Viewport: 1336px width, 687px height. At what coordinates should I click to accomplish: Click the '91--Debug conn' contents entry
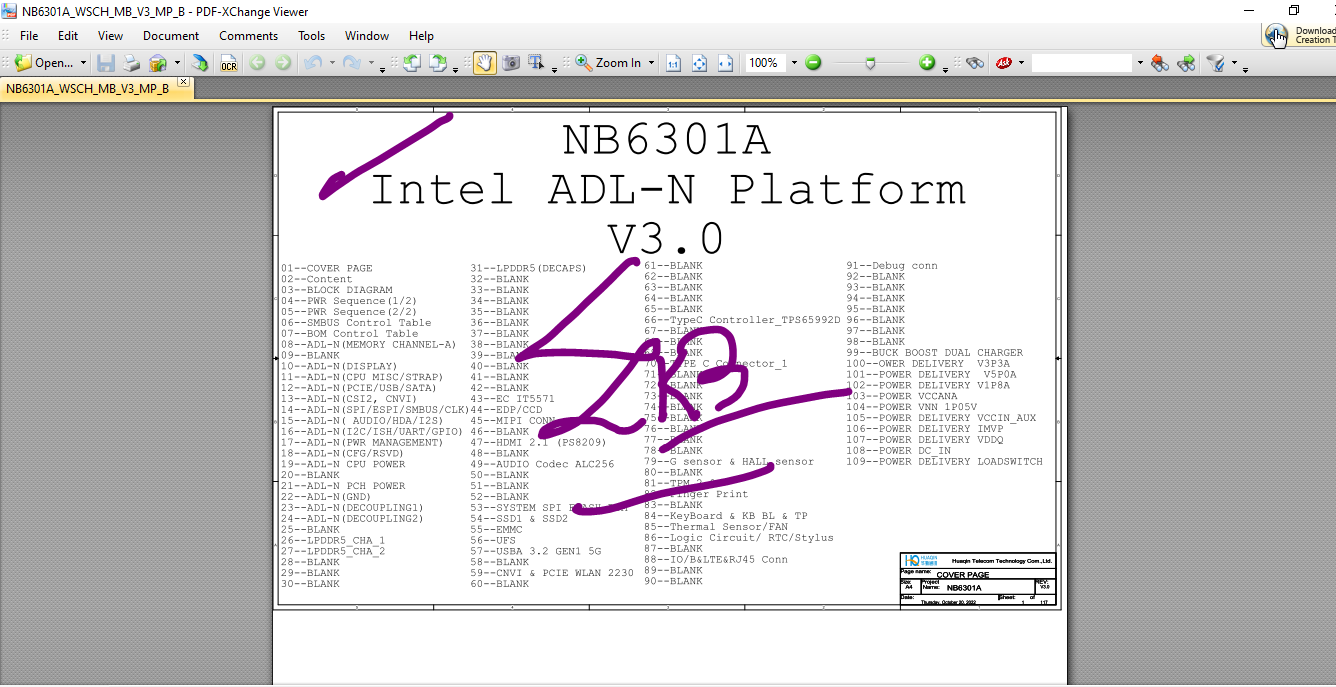click(892, 266)
